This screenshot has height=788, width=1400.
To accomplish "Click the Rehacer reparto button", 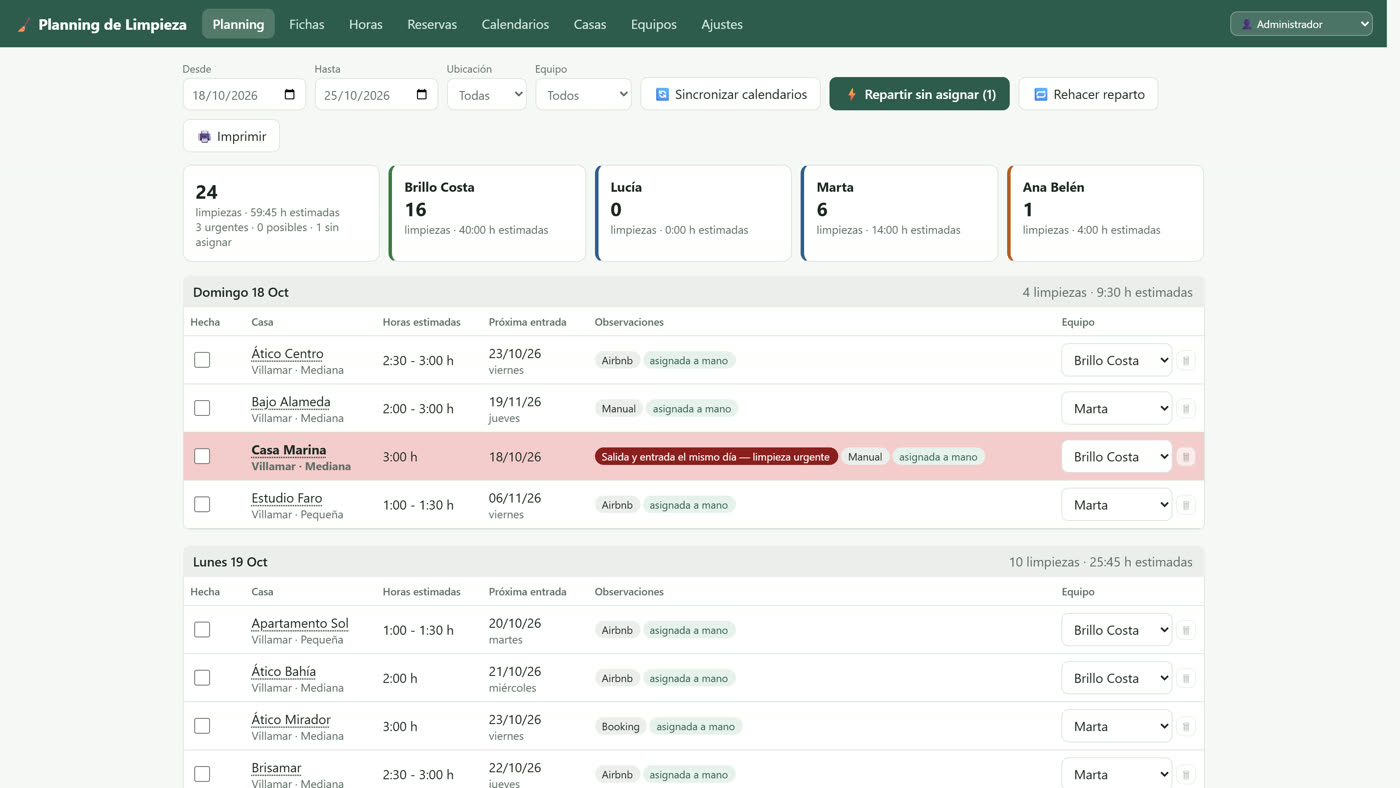I will click(x=1088, y=94).
